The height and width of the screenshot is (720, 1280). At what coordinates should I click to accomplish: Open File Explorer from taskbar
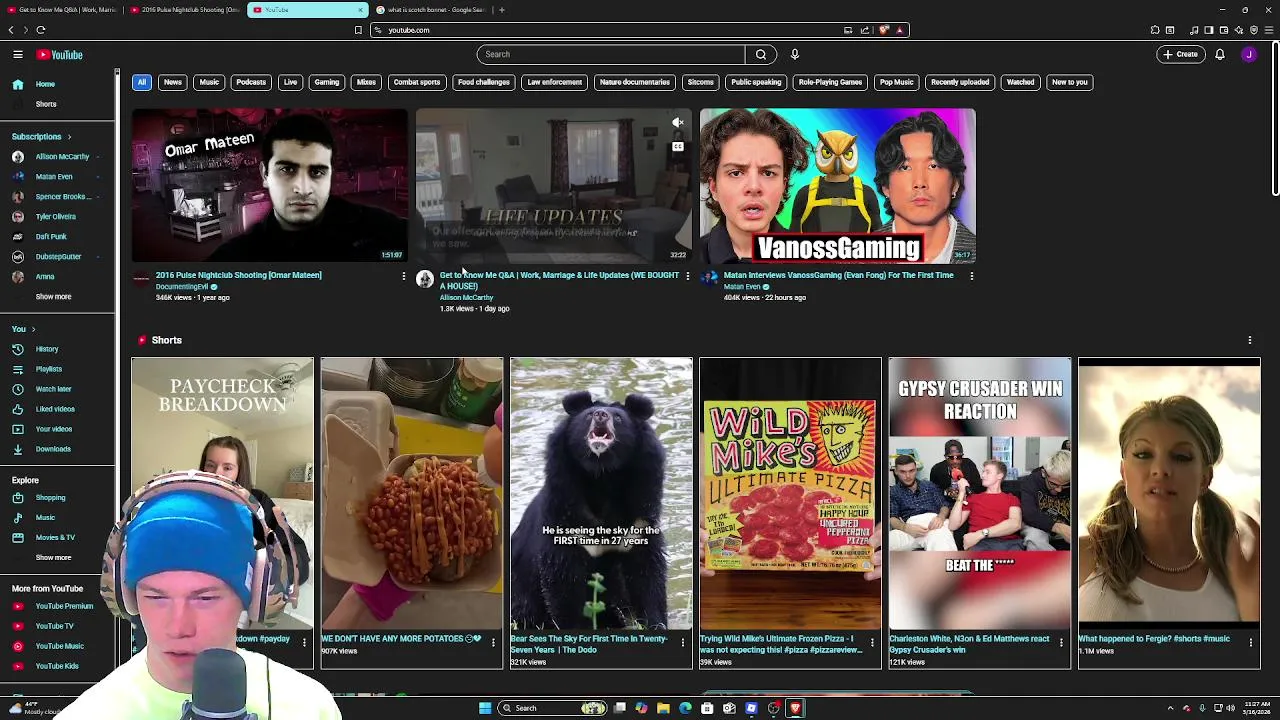tap(663, 708)
